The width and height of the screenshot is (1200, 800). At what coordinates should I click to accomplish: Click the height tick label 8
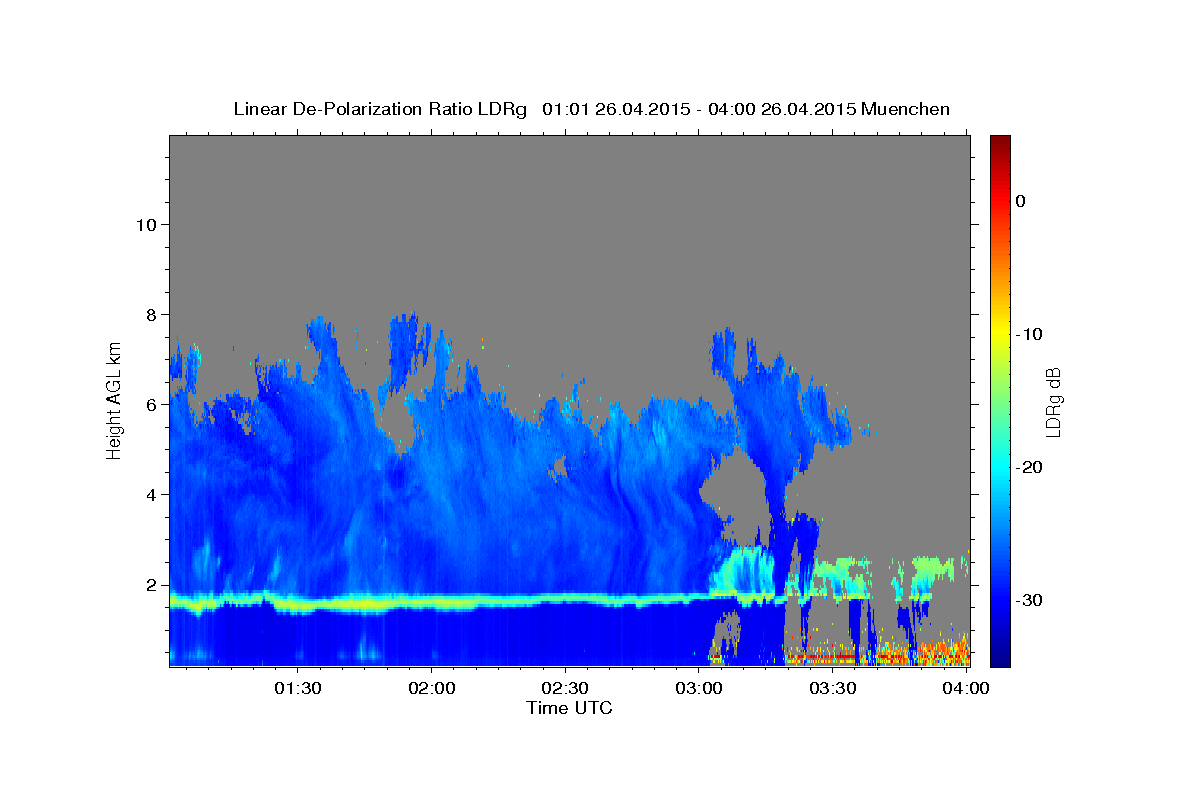pyautogui.click(x=152, y=315)
